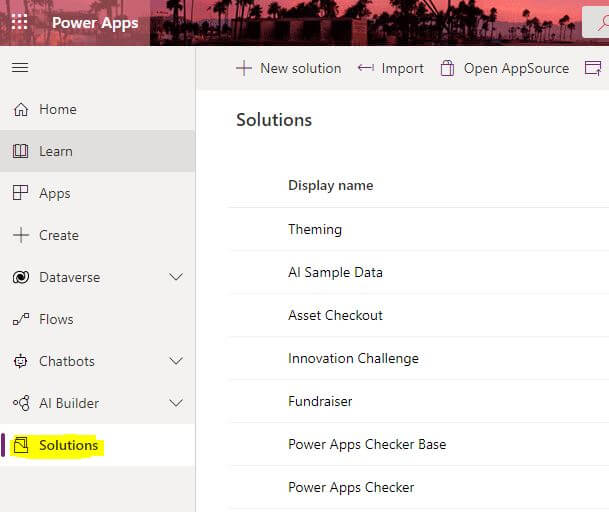Go to Home in navigation
Screen dimensions: 609x512
coord(97,110)
